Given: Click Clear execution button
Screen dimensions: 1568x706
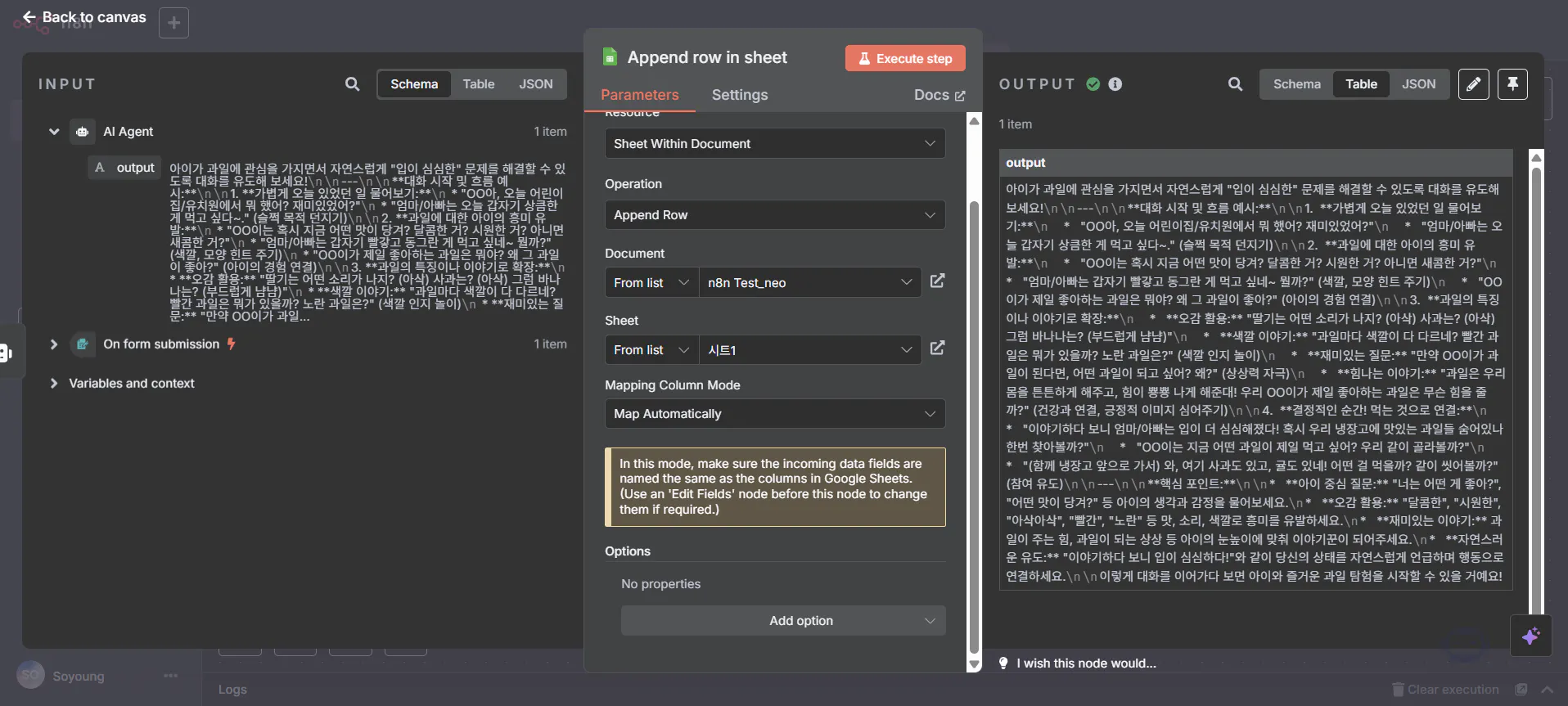Looking at the screenshot, I should pos(1445,690).
